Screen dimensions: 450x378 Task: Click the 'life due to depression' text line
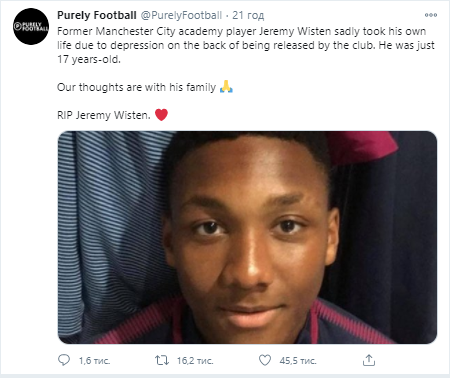pyautogui.click(x=246, y=45)
